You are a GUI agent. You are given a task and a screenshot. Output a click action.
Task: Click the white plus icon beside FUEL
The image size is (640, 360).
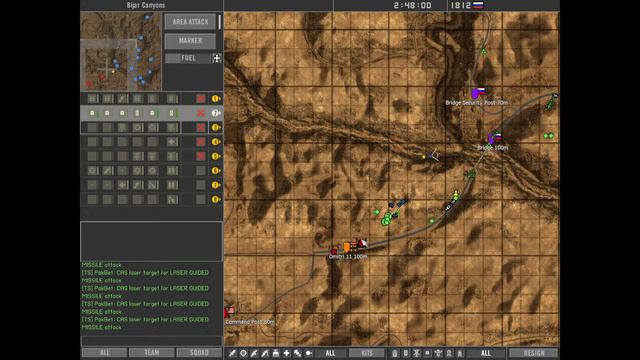point(217,58)
